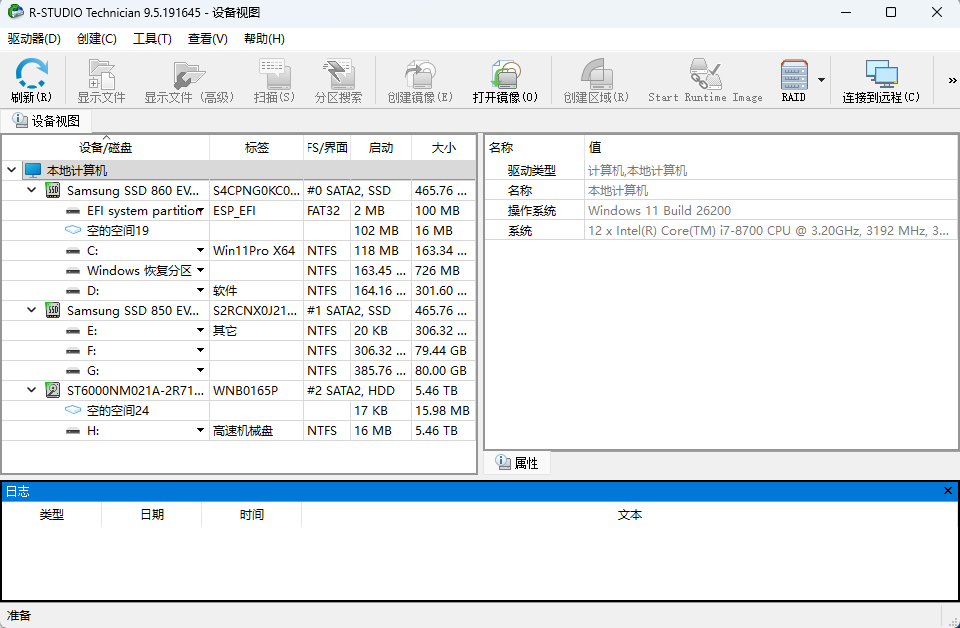This screenshot has width=960, height=628.
Task: Select the 属性 properties tab
Action: click(517, 462)
